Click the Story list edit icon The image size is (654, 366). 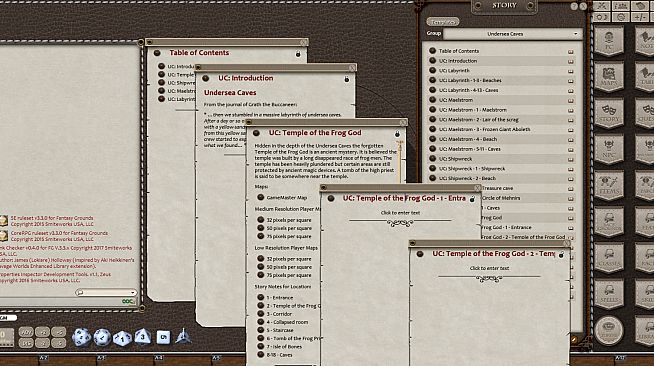tap(574, 340)
